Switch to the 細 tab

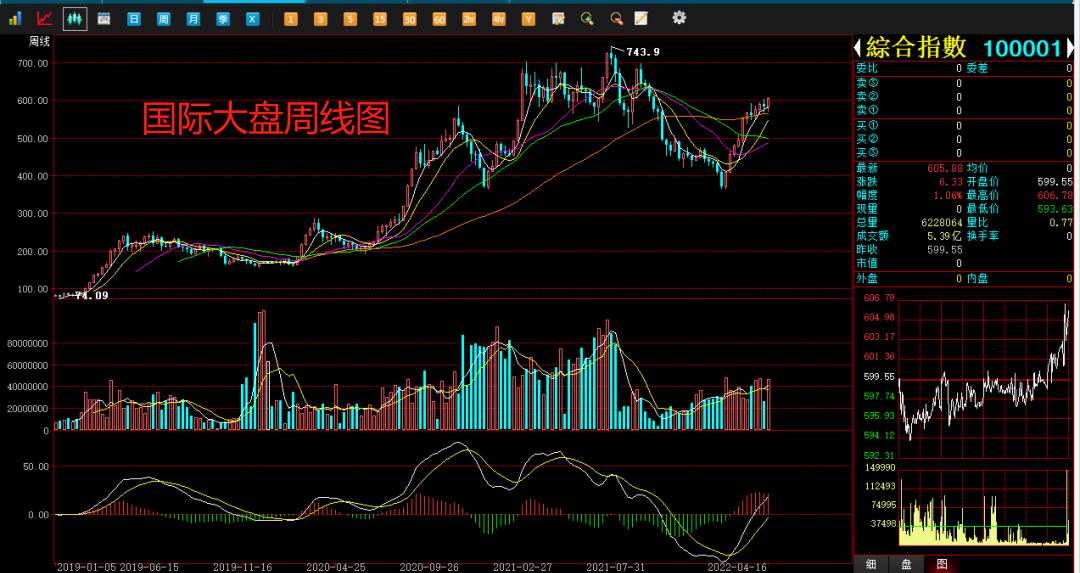(x=871, y=565)
